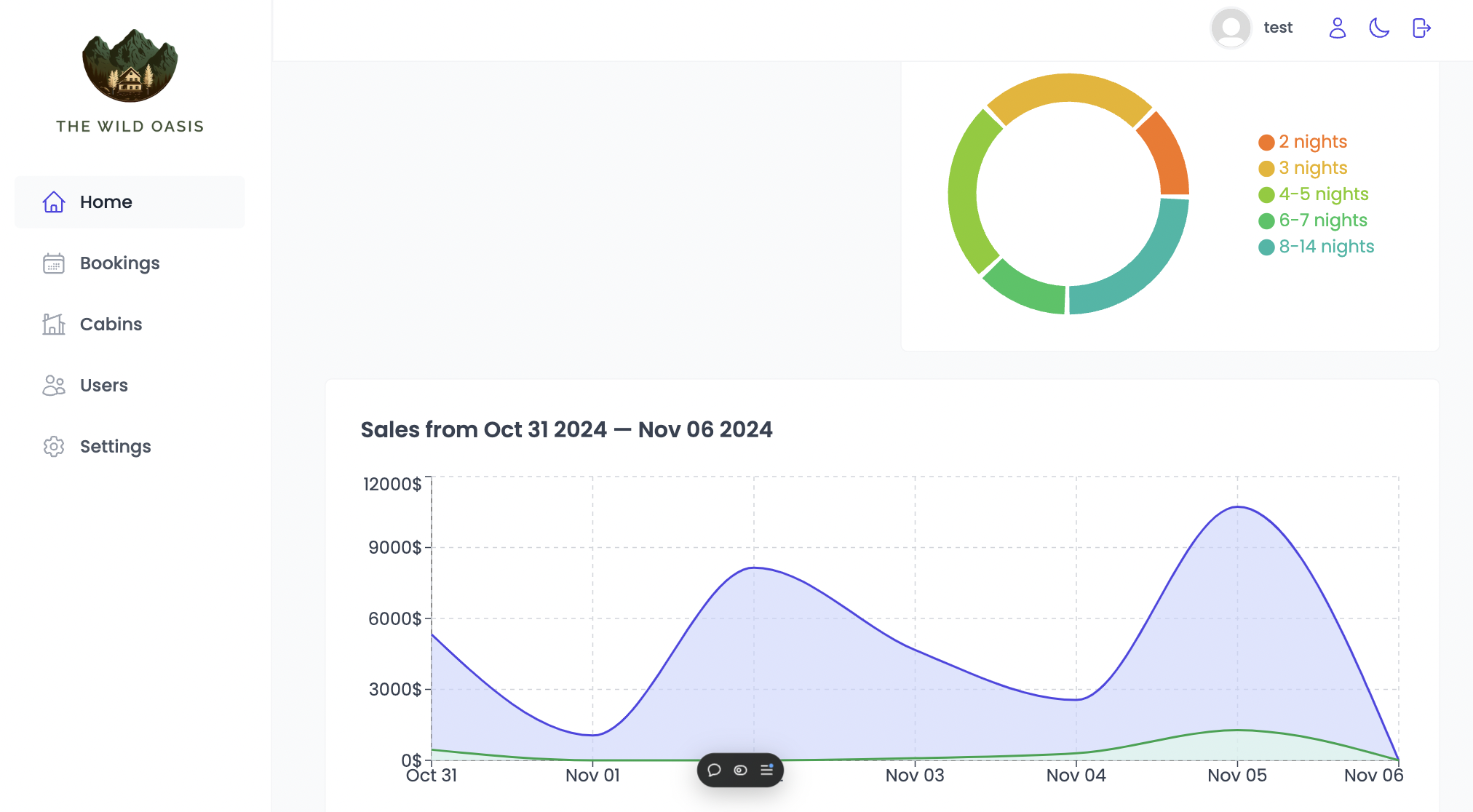The width and height of the screenshot is (1473, 812).
Task: Click the 'Sales from Oct 31 2024' heading
Action: click(566, 429)
